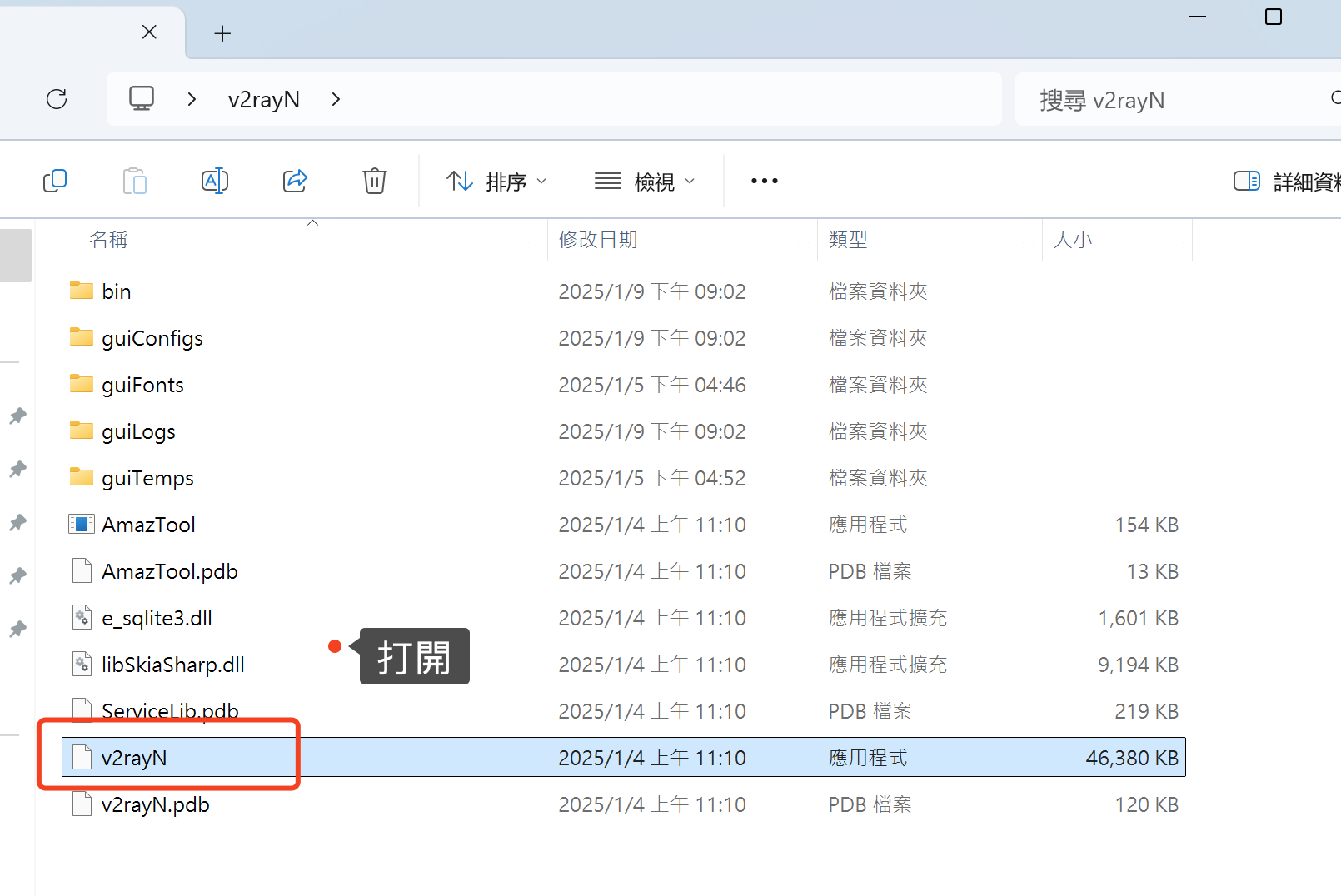
Task: Sort by the 類型 column header
Action: 848,240
